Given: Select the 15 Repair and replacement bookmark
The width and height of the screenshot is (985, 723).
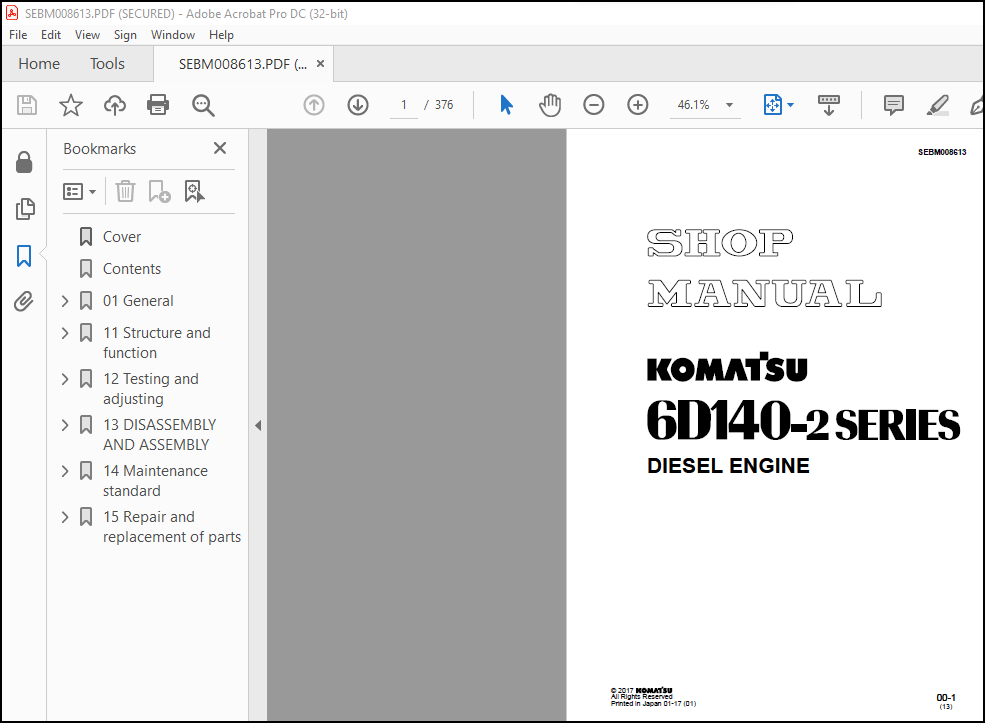Looking at the screenshot, I should (x=172, y=527).
